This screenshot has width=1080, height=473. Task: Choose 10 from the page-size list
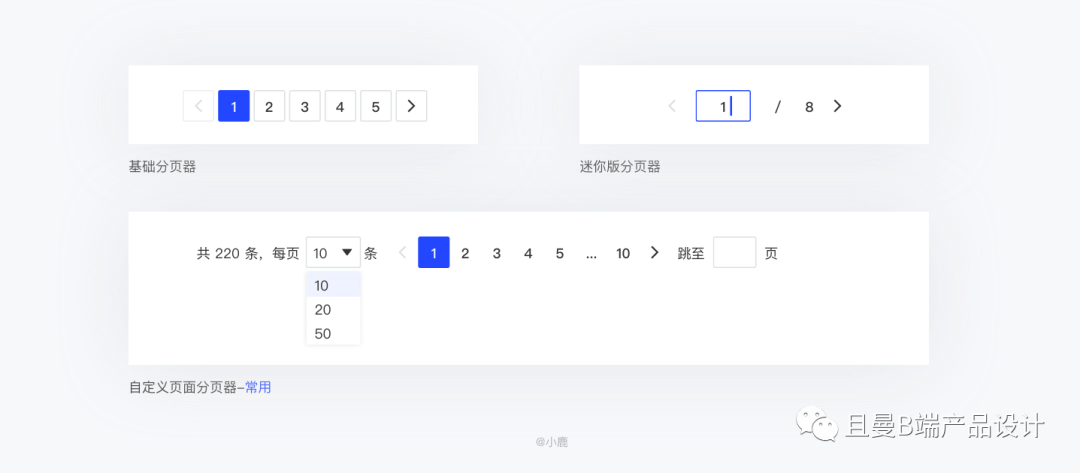pos(333,285)
